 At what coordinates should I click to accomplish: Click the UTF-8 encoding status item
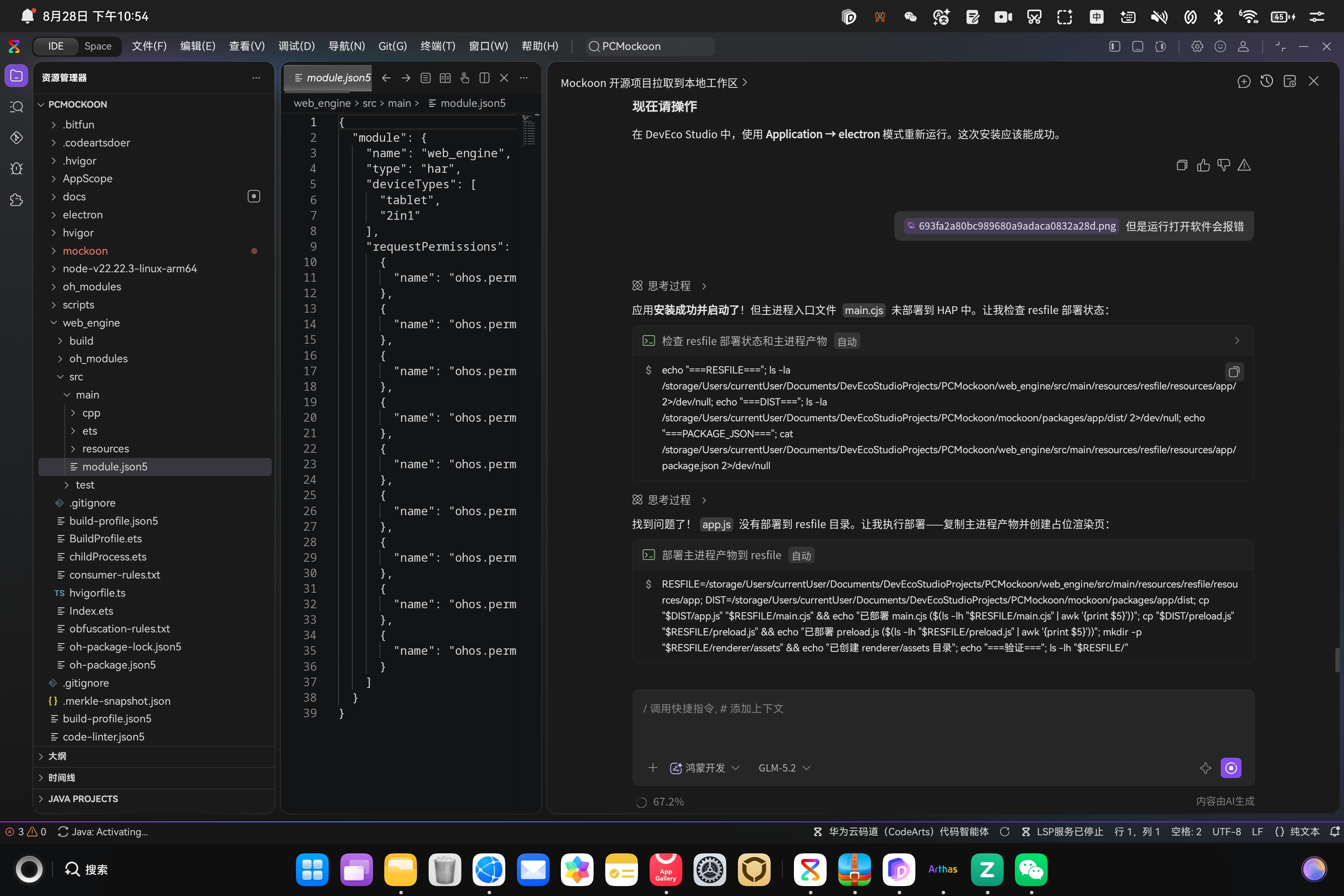coord(1226,831)
